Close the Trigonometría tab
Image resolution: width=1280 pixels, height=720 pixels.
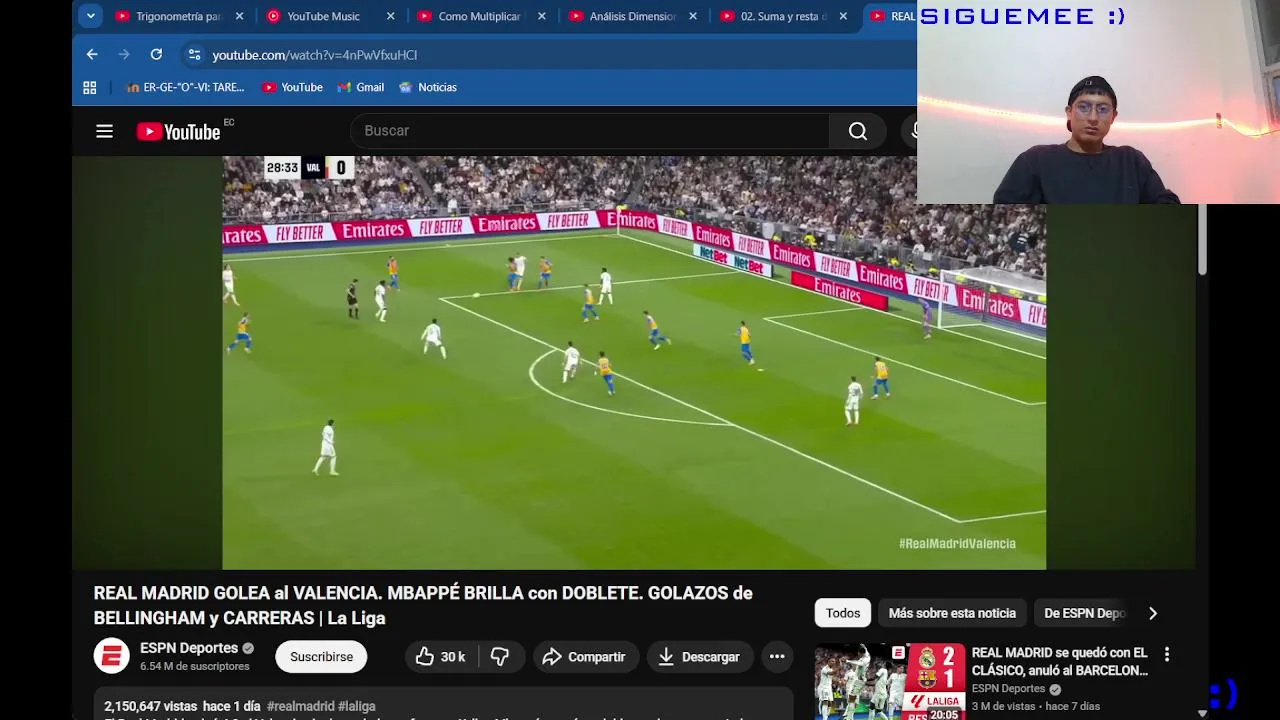[239, 16]
